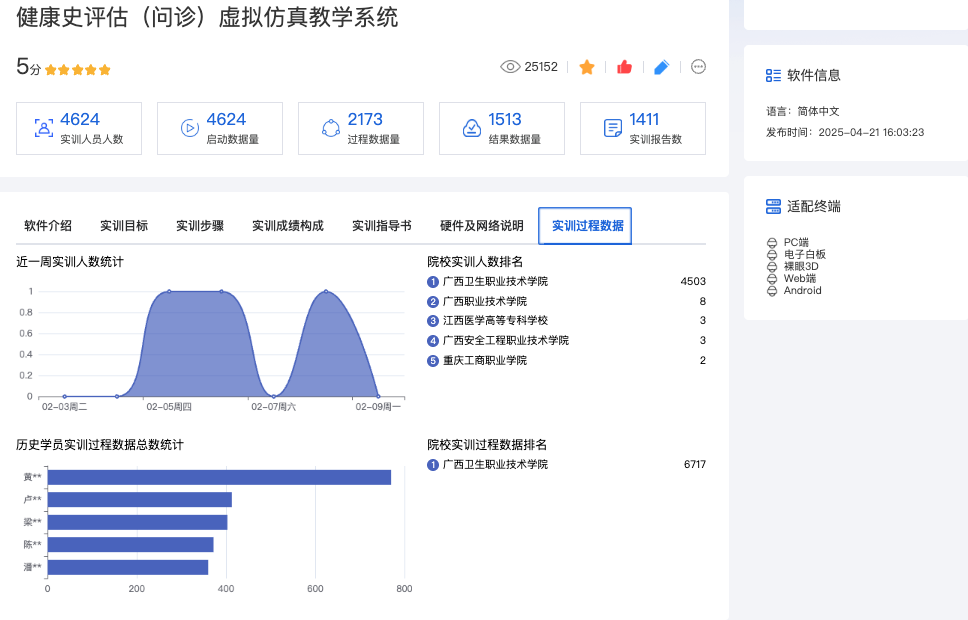This screenshot has height=620, width=968.
Task: Click the star favorite icon
Action: (587, 67)
